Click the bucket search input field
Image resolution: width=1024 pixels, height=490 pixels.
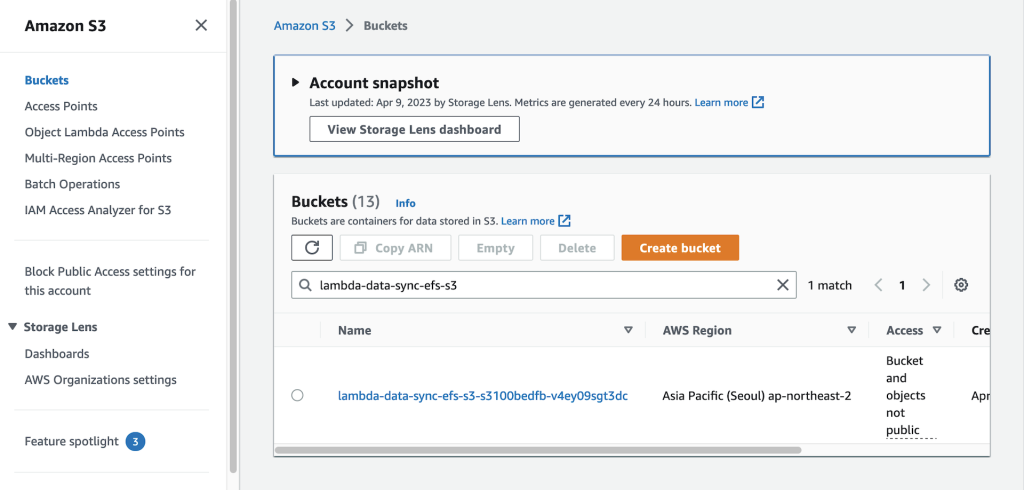[x=544, y=285]
